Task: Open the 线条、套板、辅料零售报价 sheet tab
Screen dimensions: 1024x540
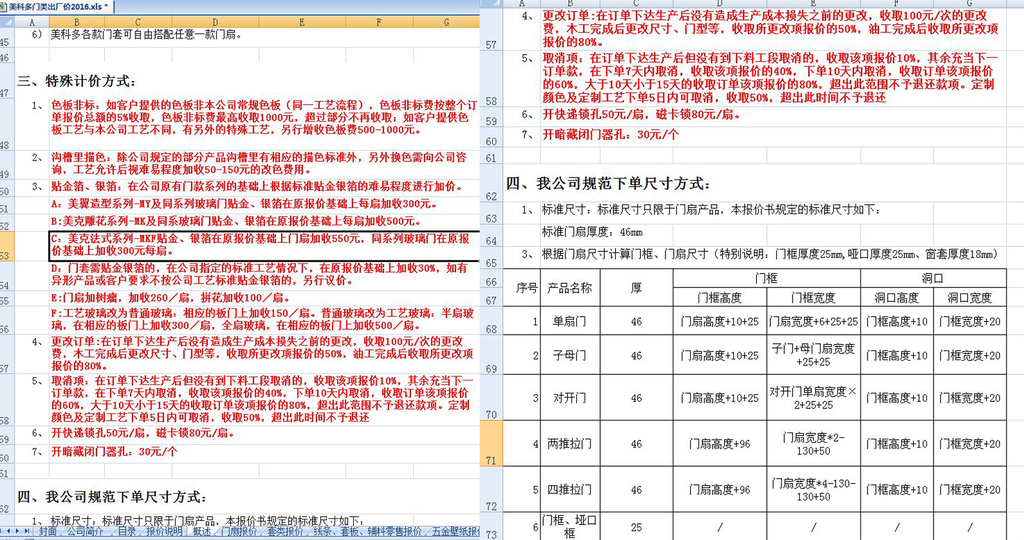Action: 367,532
